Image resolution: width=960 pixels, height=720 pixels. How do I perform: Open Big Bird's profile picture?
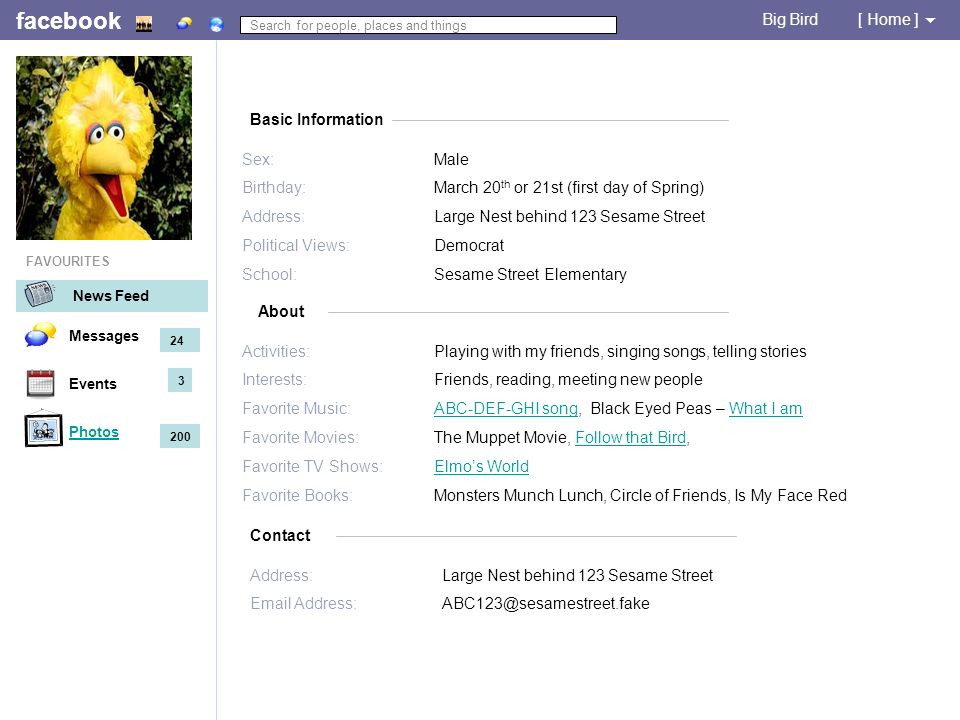[104, 148]
